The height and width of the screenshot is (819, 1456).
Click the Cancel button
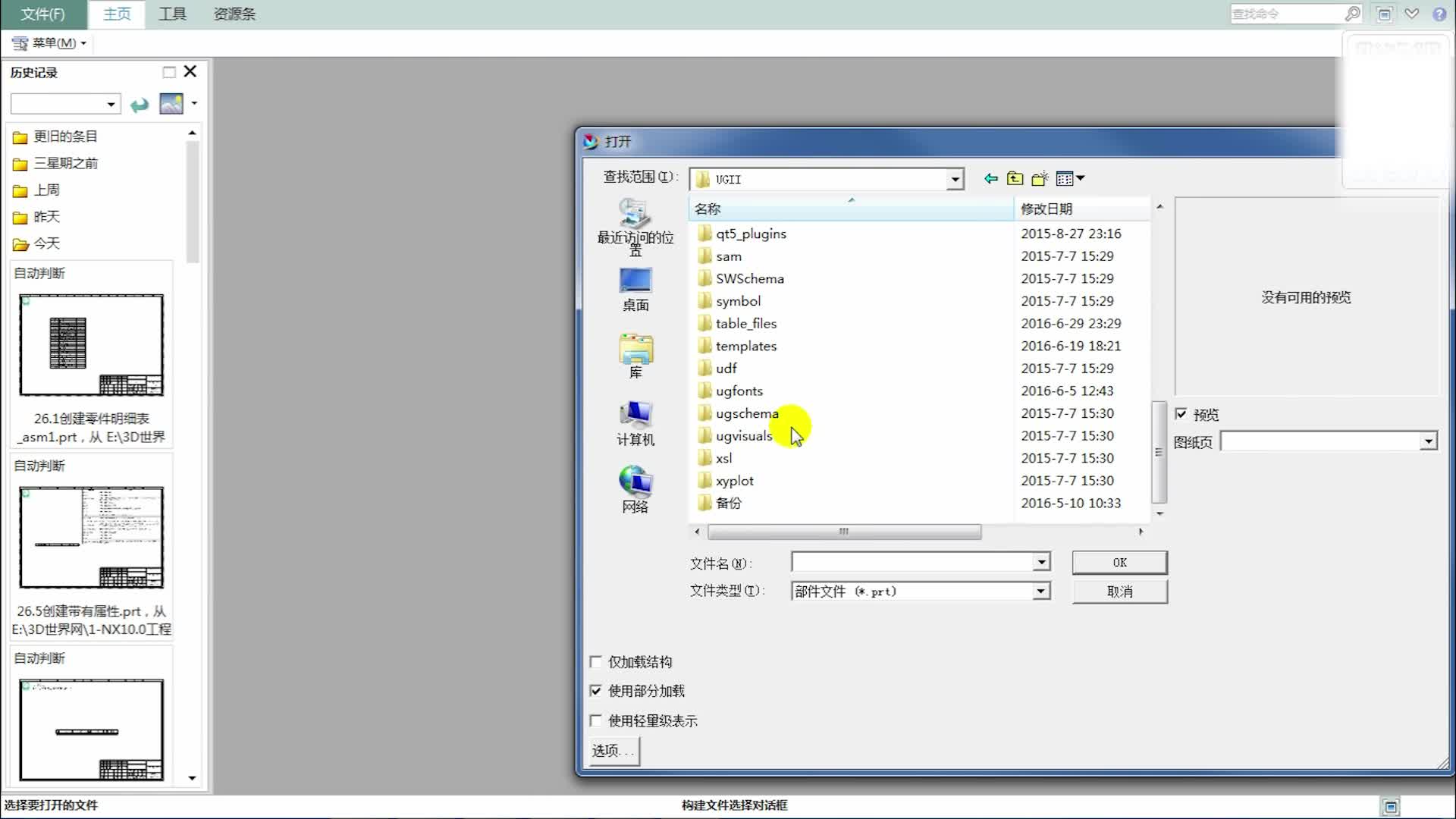(x=1119, y=591)
